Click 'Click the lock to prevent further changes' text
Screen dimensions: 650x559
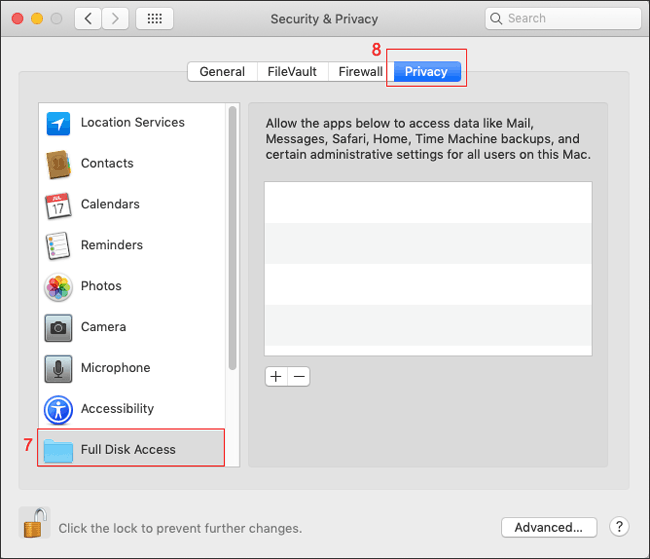[180, 528]
